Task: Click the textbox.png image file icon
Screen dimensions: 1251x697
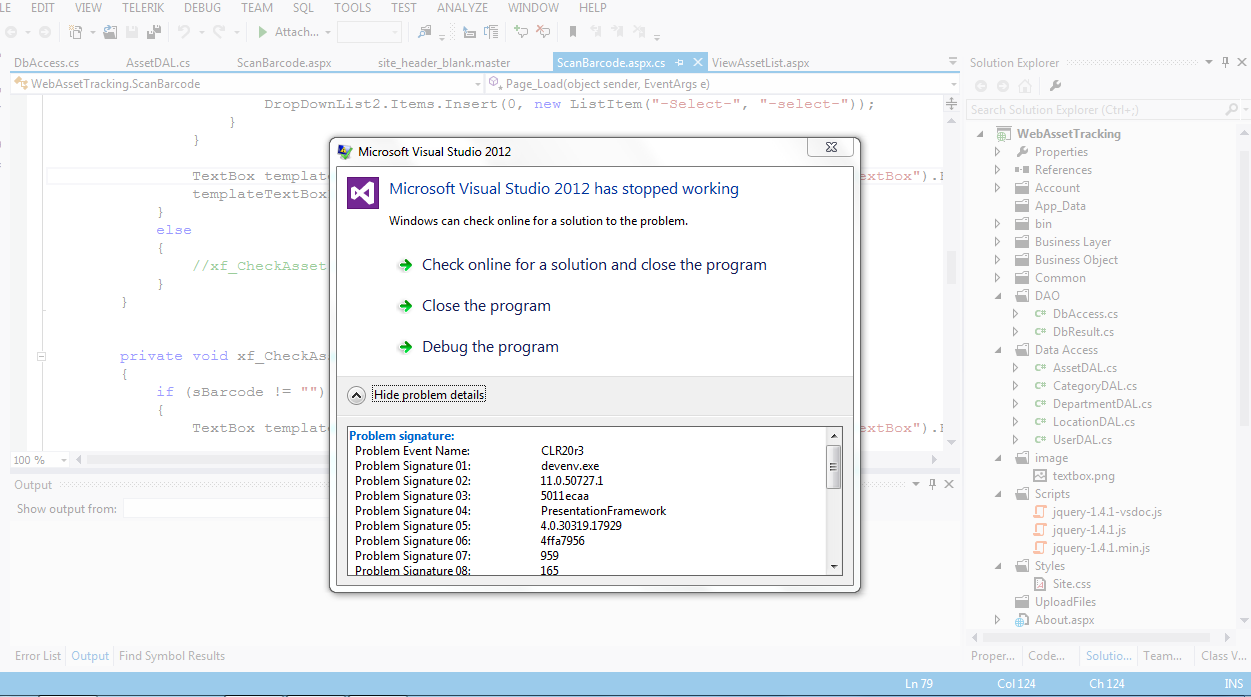Action: click(x=1040, y=476)
